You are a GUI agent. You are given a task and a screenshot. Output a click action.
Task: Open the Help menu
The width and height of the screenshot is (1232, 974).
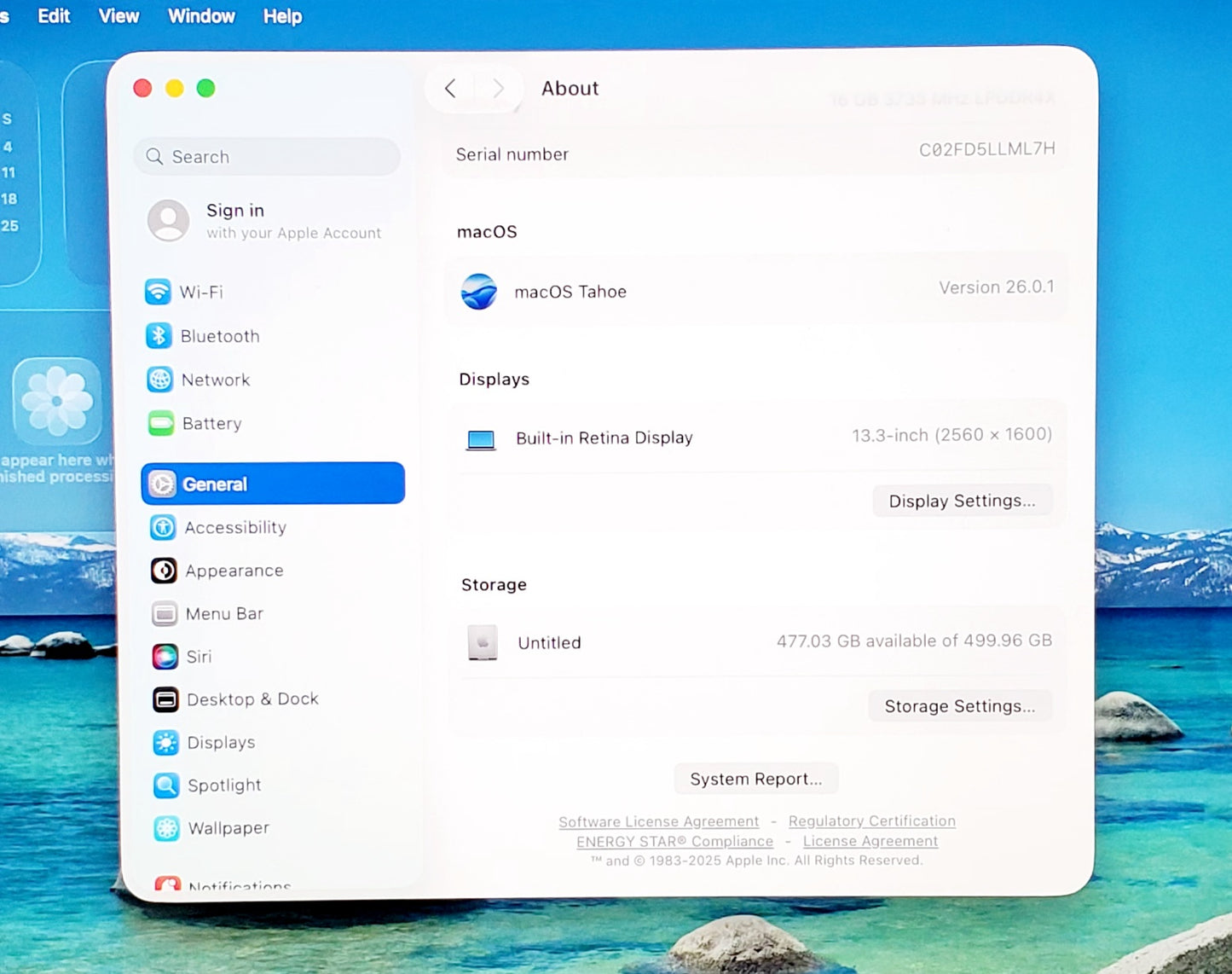[x=282, y=16]
